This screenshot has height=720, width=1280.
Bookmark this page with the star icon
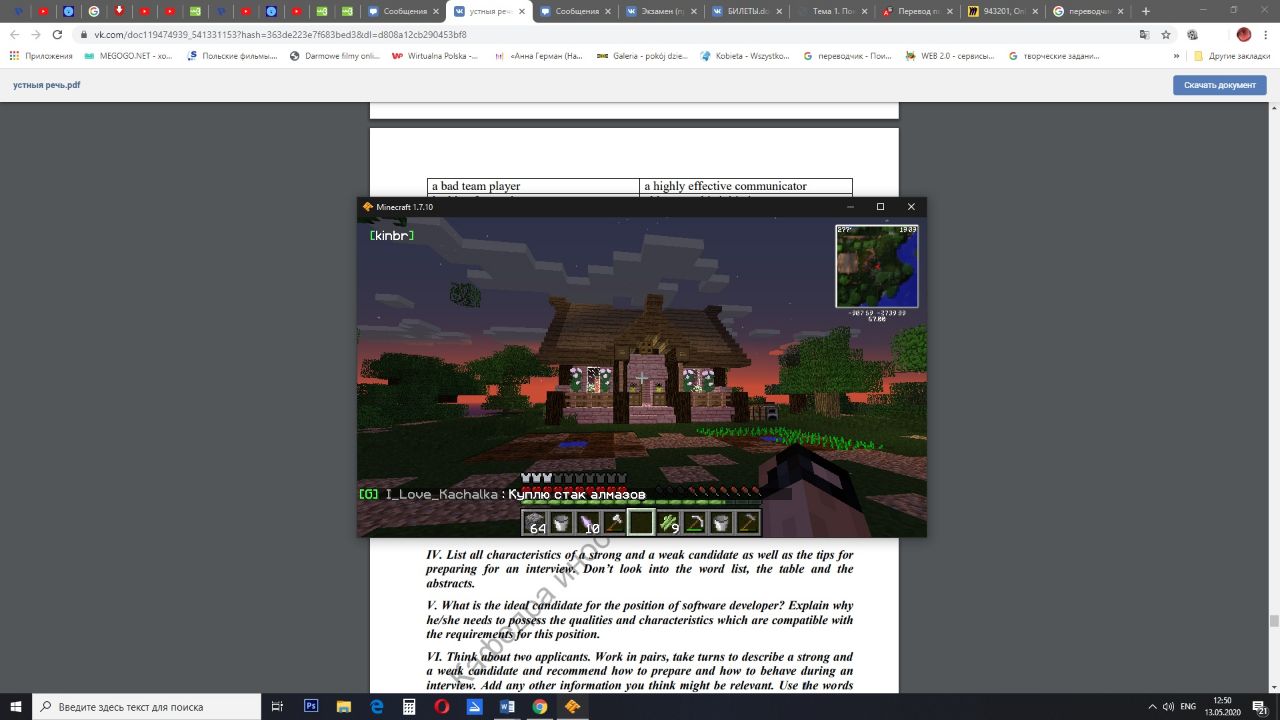(x=1166, y=34)
